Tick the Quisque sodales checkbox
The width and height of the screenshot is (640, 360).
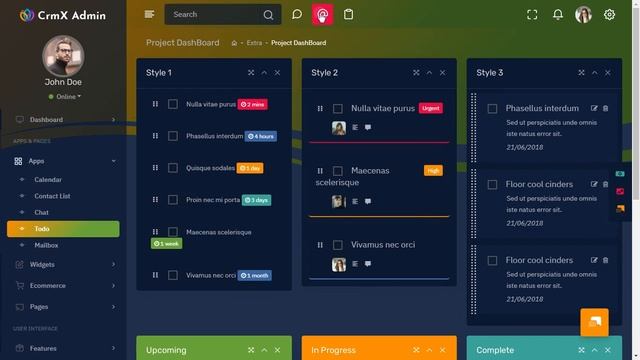(173, 168)
